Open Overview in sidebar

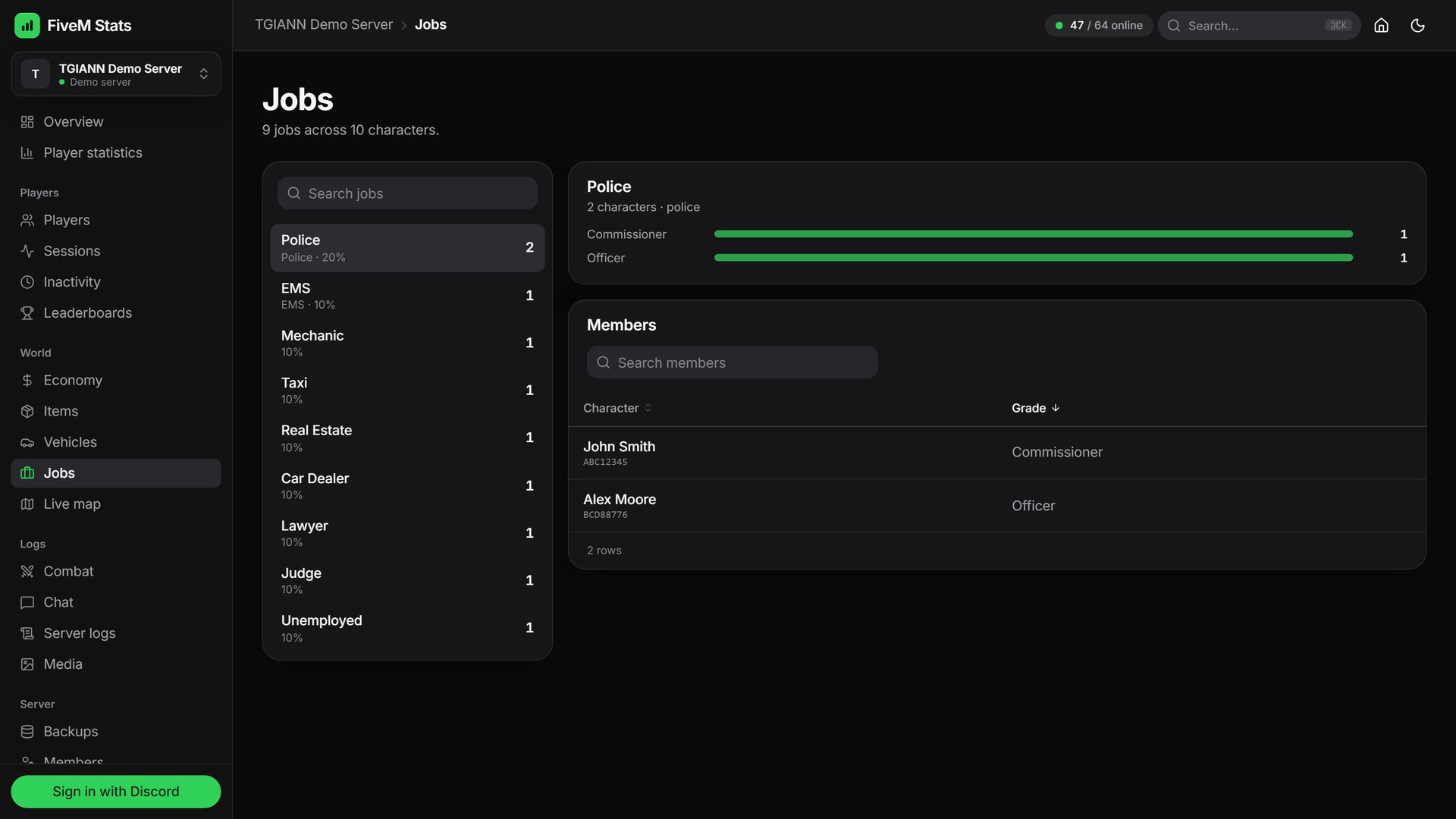tap(116, 121)
